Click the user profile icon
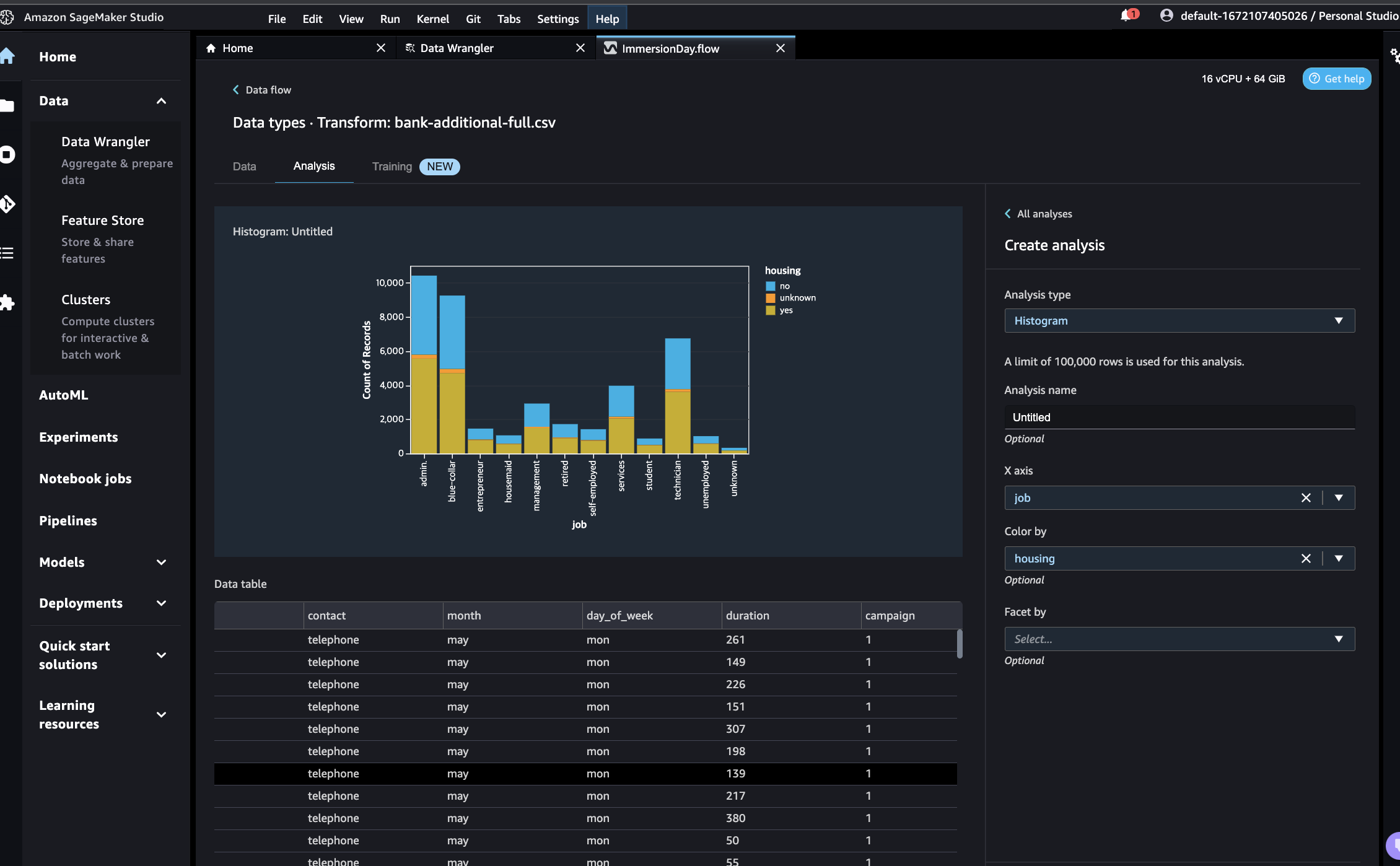The image size is (1400, 866). [x=1166, y=16]
